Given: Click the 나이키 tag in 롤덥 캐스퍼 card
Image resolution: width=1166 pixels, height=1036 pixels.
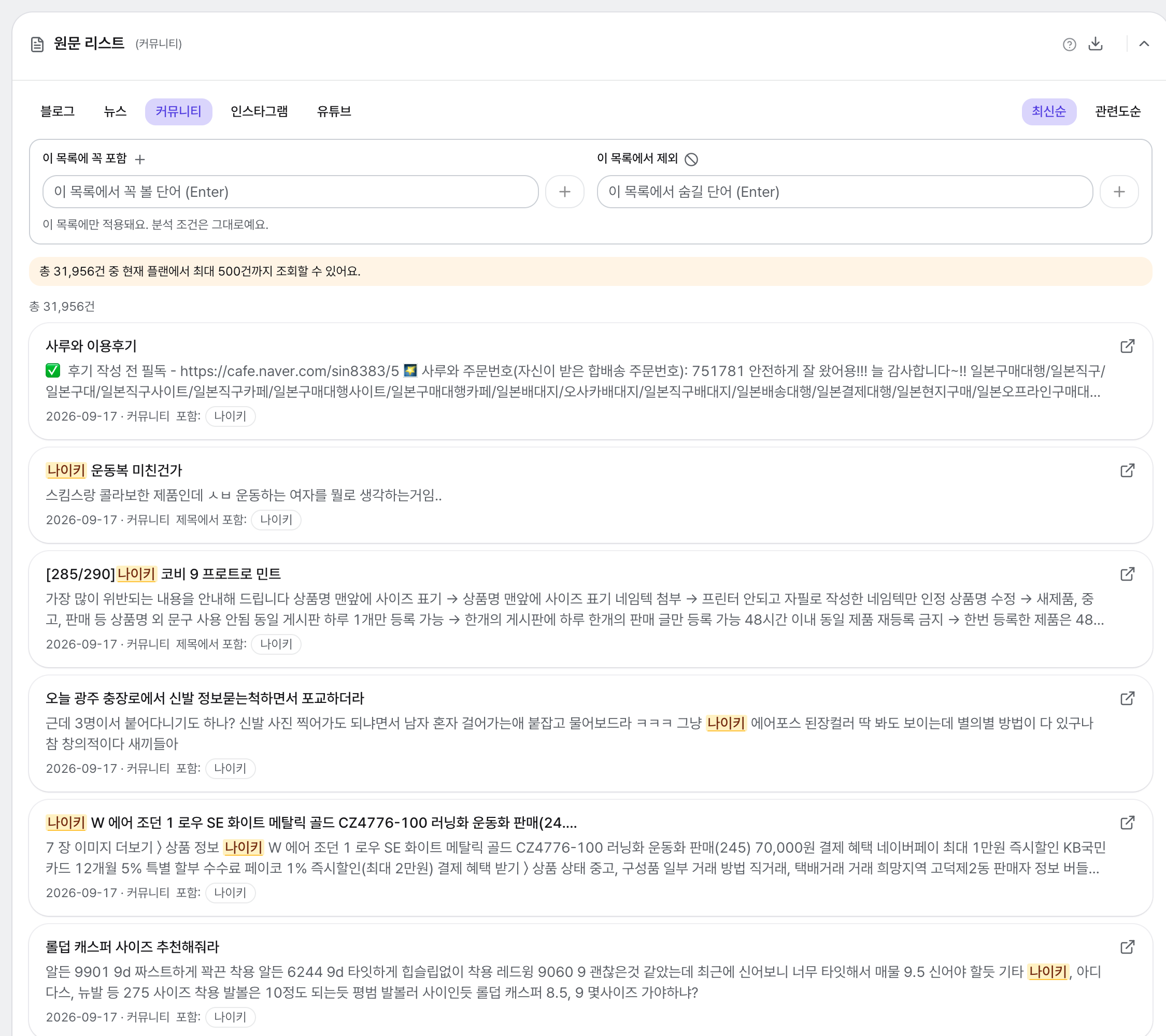Looking at the screenshot, I should click(x=230, y=1017).
